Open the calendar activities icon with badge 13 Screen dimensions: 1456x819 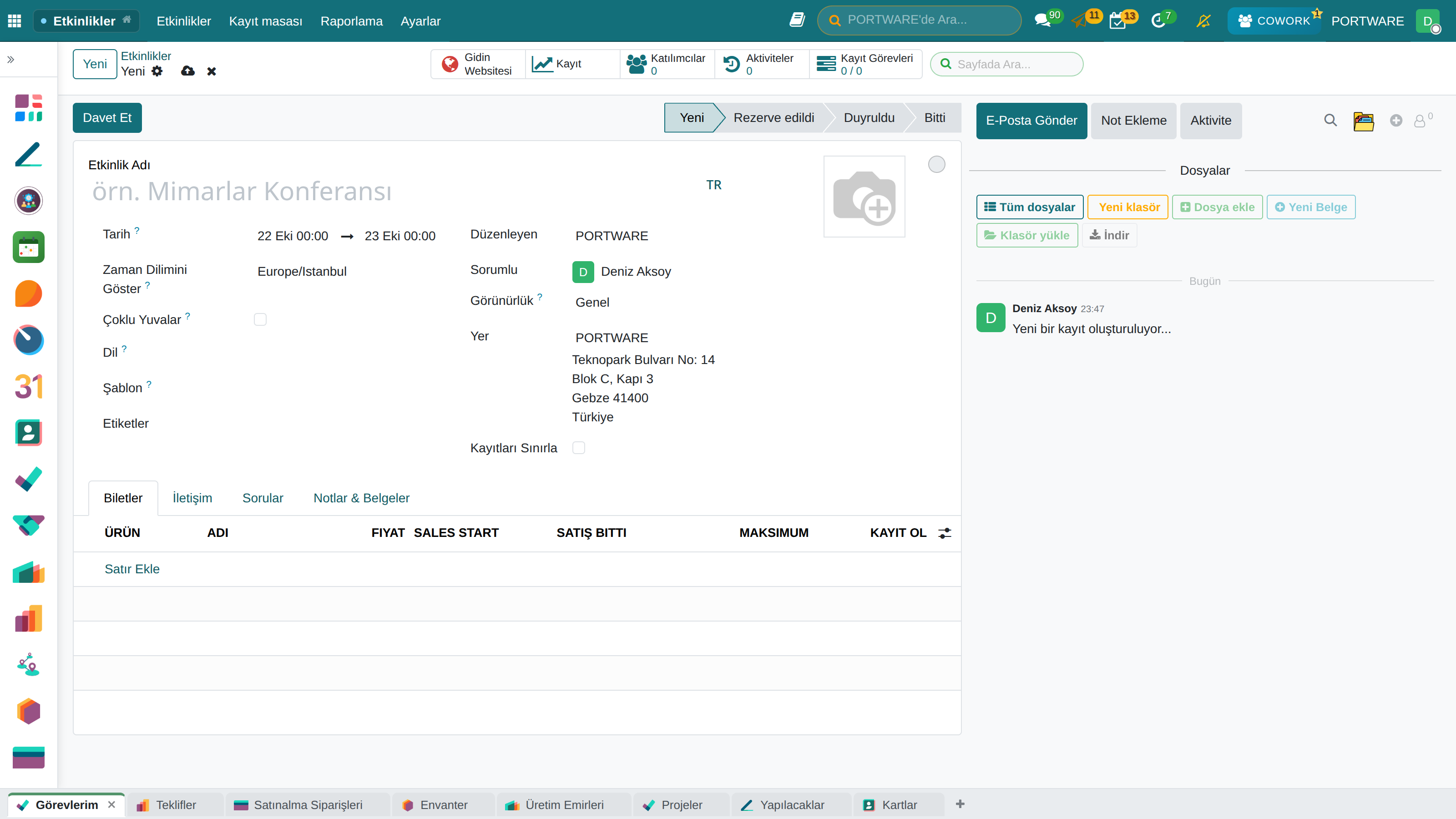tap(1118, 21)
